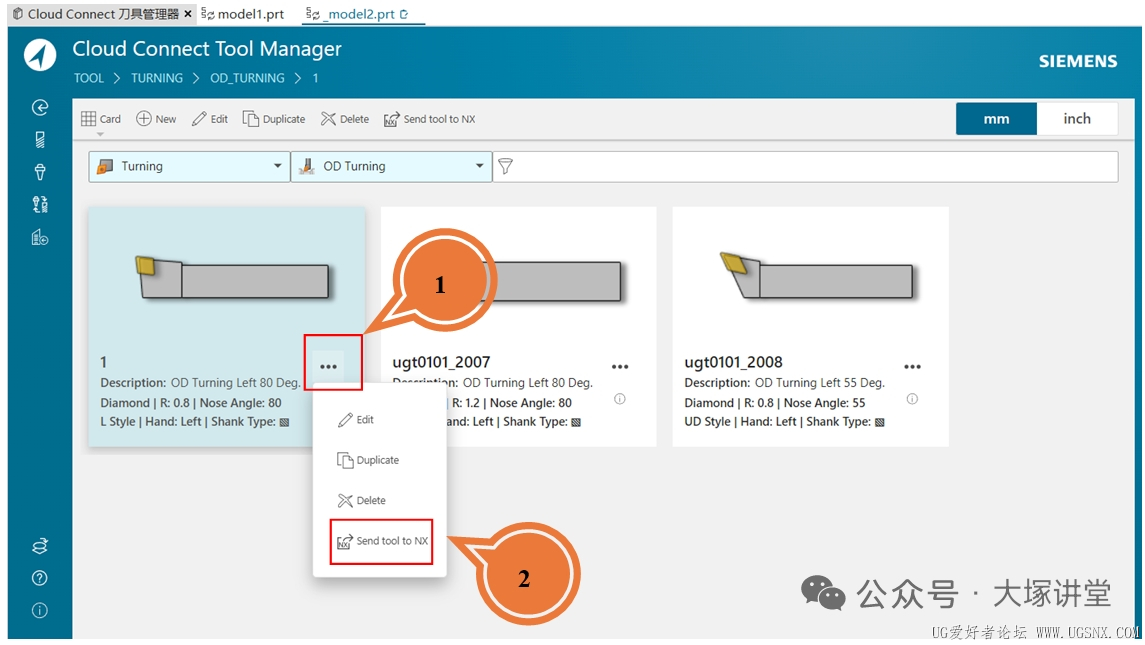Click 'L Style | Hand: Left' text on card 1

point(151,421)
